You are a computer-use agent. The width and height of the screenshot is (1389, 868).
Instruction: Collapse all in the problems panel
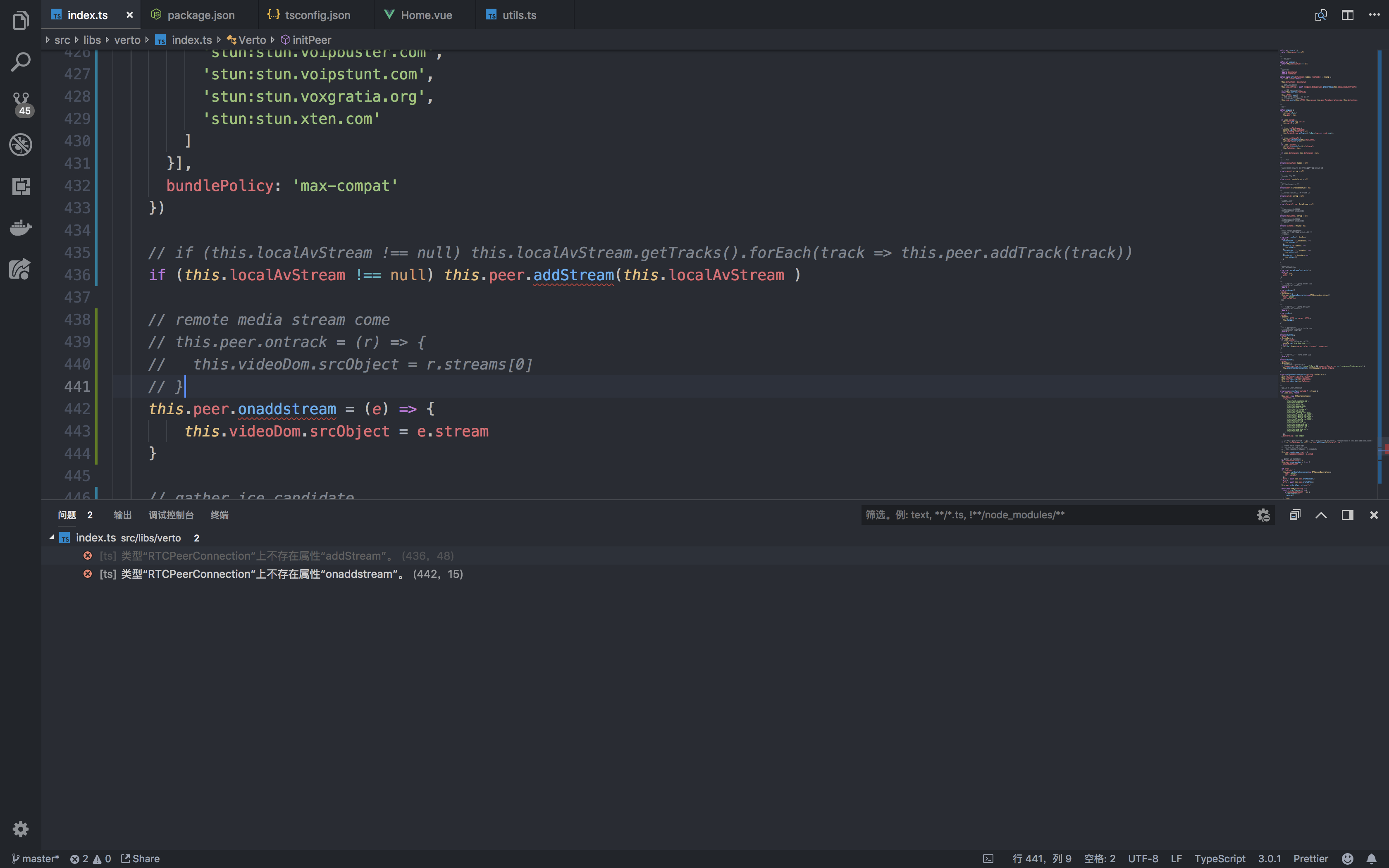pyautogui.click(x=1294, y=515)
